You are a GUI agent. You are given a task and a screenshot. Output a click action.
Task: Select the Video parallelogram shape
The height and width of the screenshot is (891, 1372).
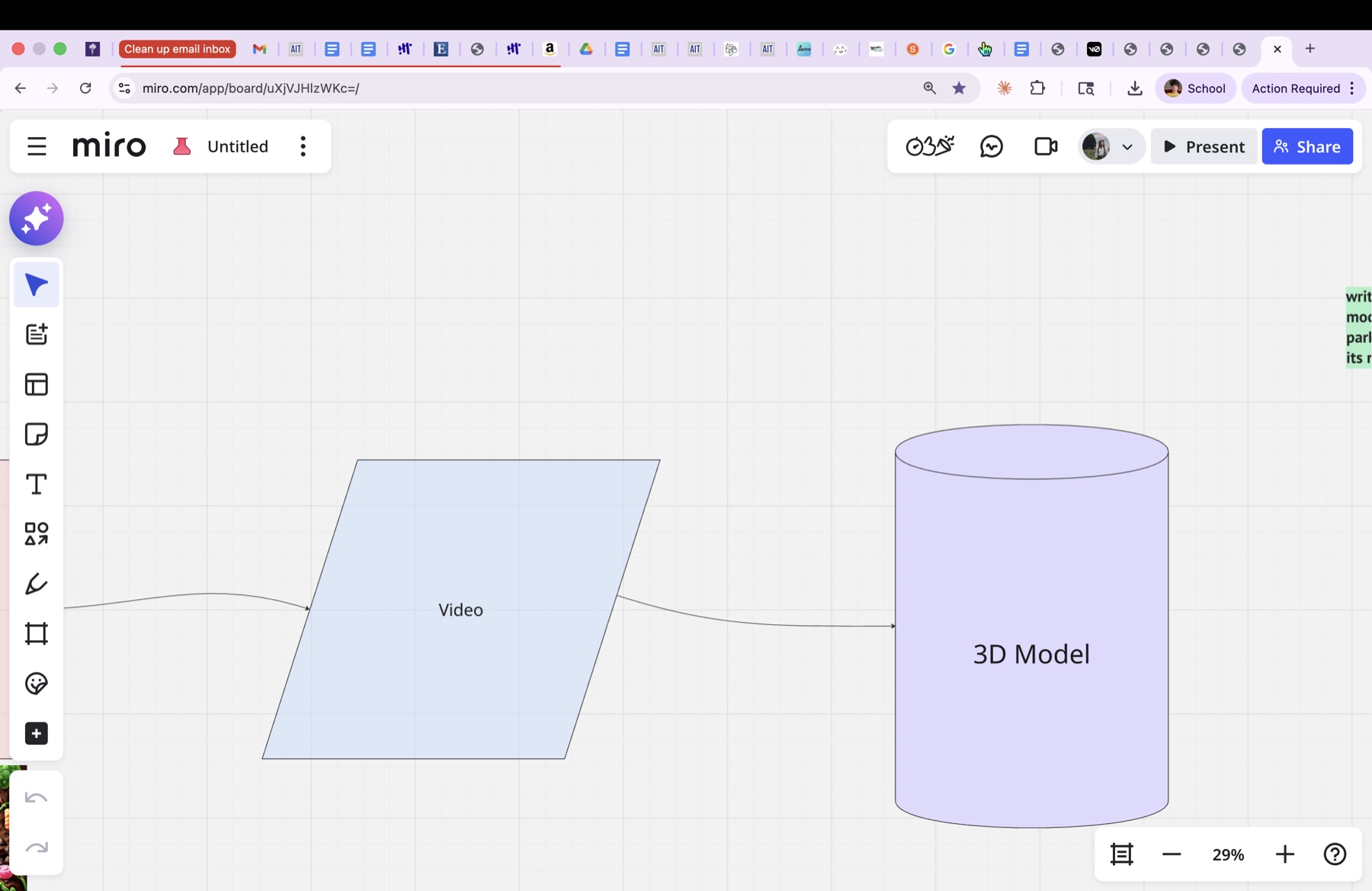pyautogui.click(x=460, y=609)
